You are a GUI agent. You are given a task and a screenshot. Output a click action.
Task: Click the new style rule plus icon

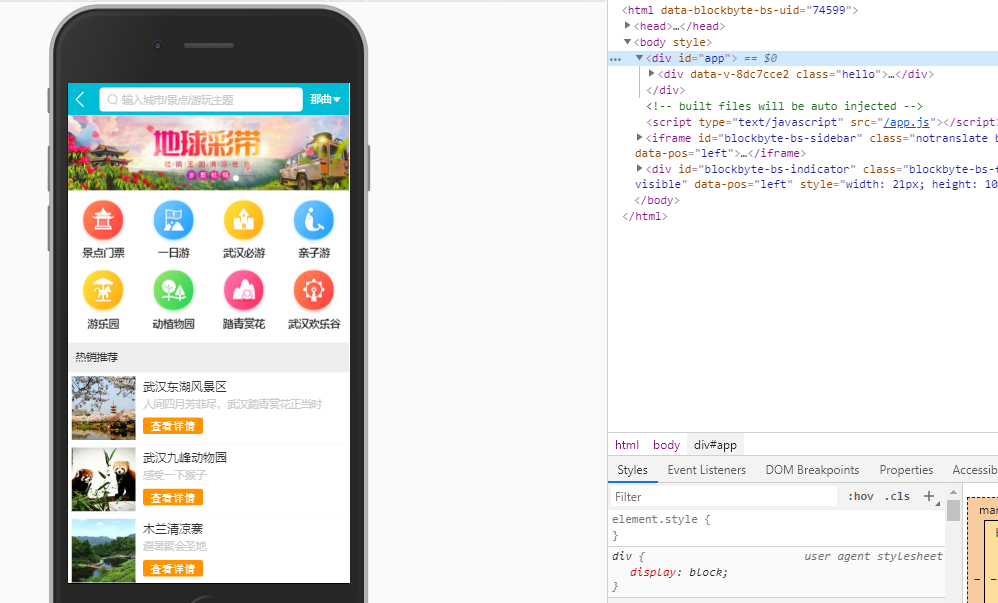tap(929, 496)
